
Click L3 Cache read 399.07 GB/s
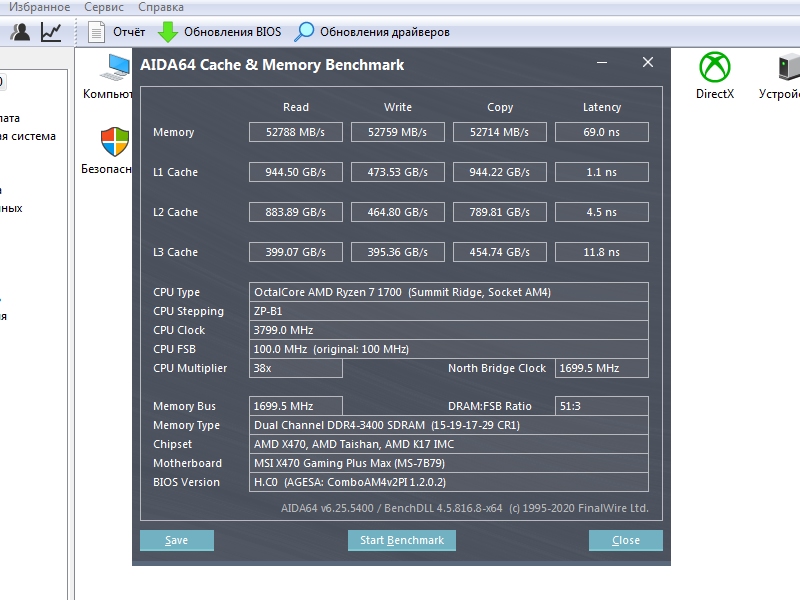click(296, 252)
